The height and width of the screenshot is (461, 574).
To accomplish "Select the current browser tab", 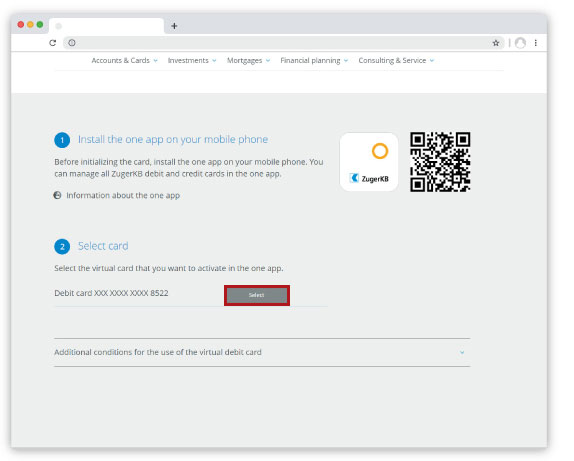I will [107, 26].
